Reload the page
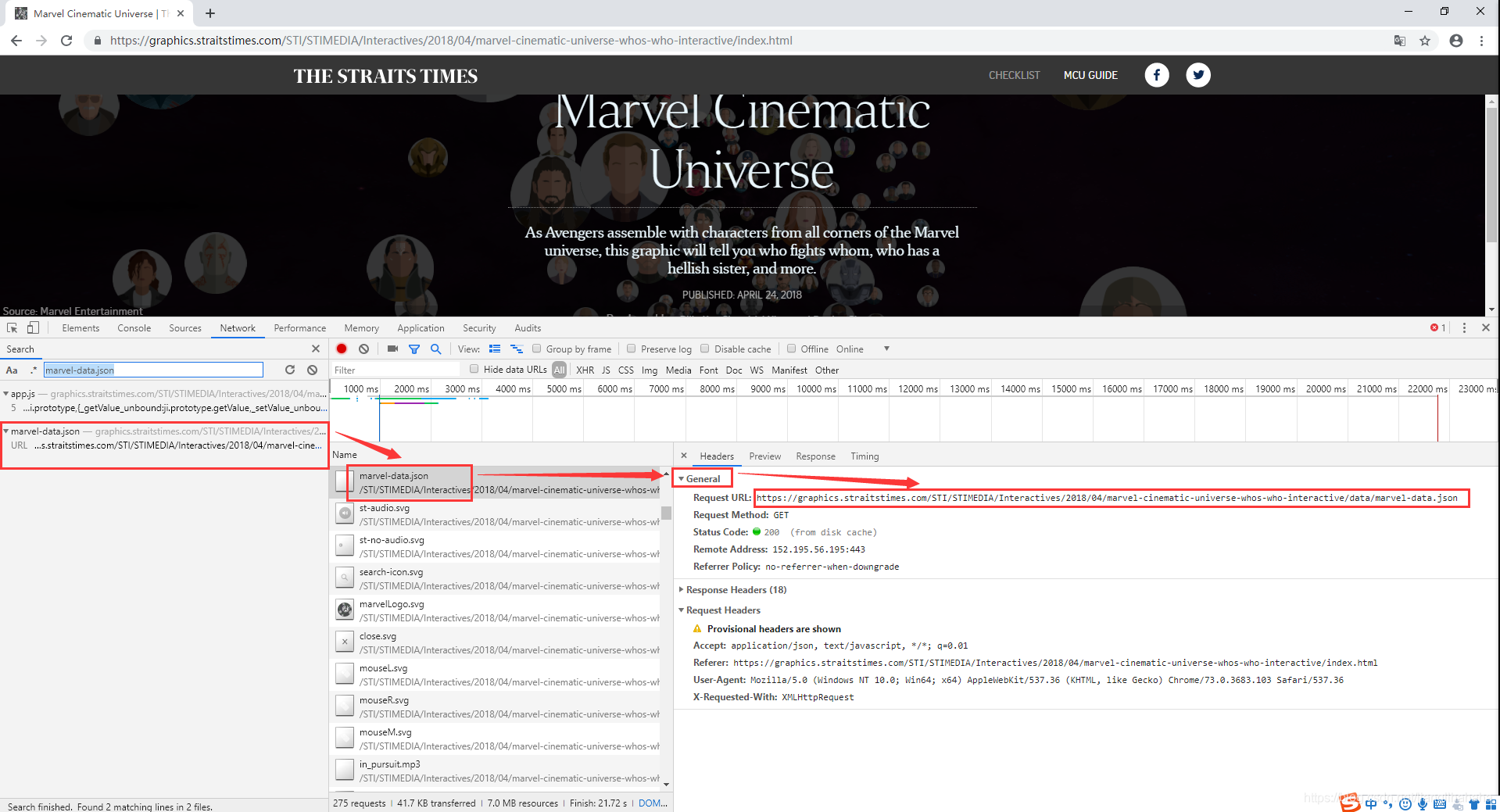Viewport: 1500px width, 812px height. pos(66,41)
